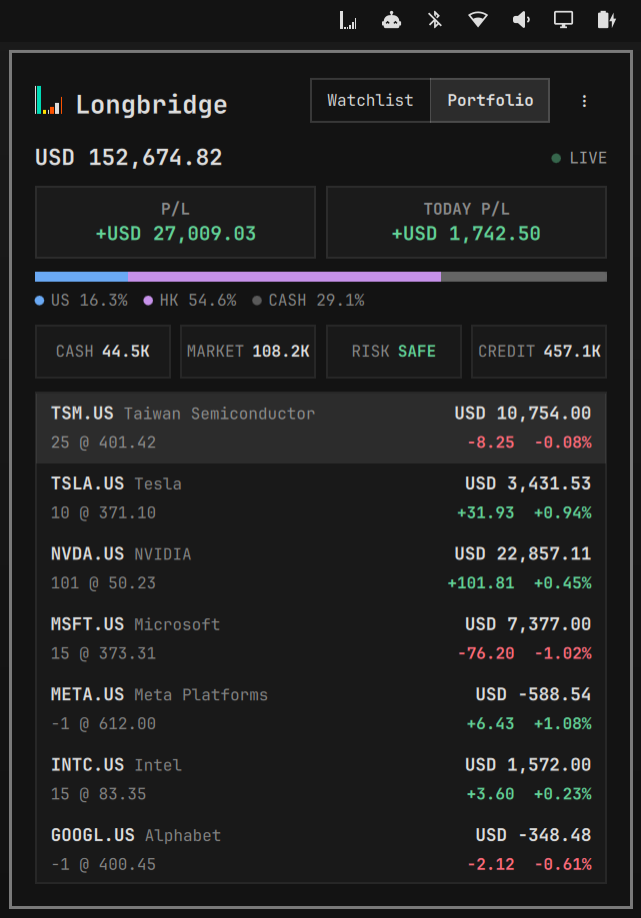Select the META.US Meta Platforms row
The height and width of the screenshot is (918, 641).
click(321, 709)
